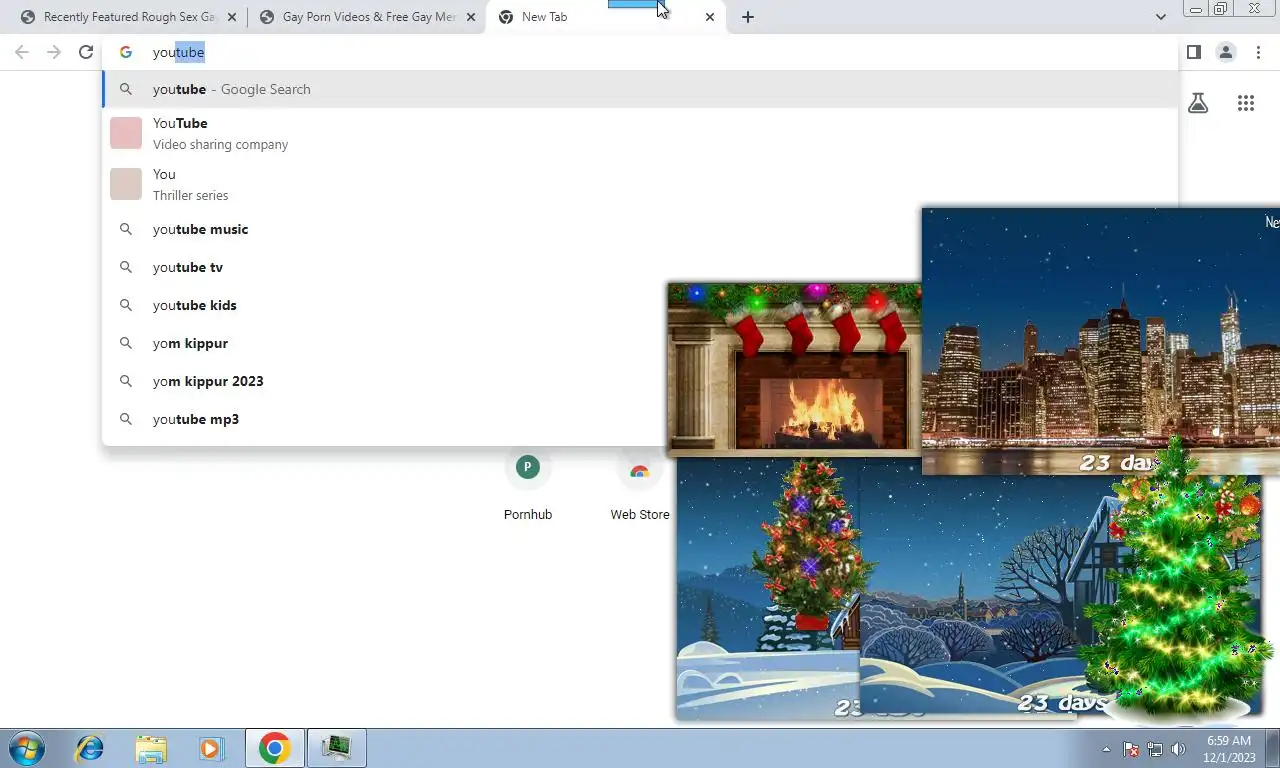
Task: Close the Gay Porn Videos tab
Action: (x=471, y=17)
